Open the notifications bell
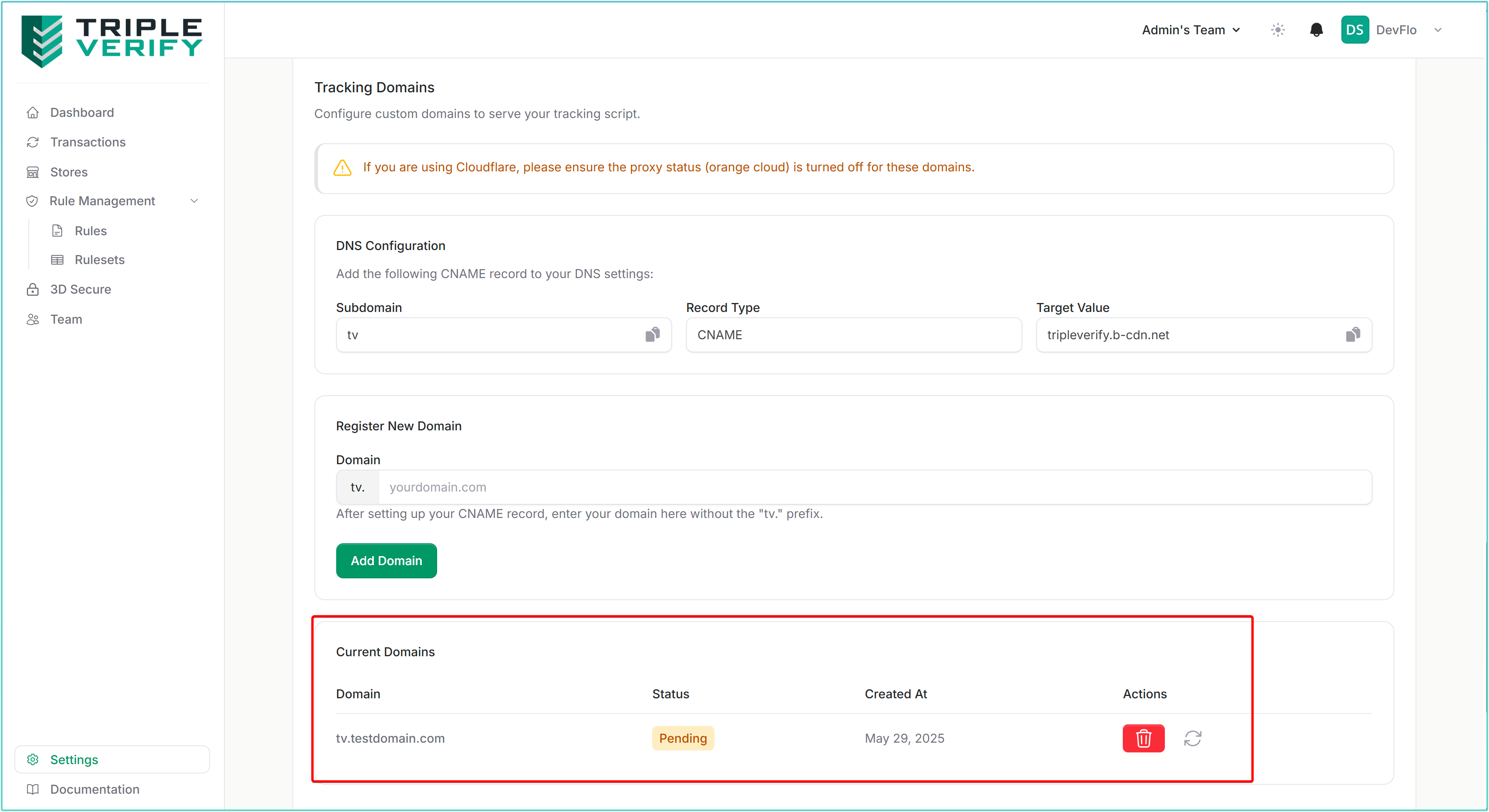This screenshot has height=812, width=1489. 1316,30
